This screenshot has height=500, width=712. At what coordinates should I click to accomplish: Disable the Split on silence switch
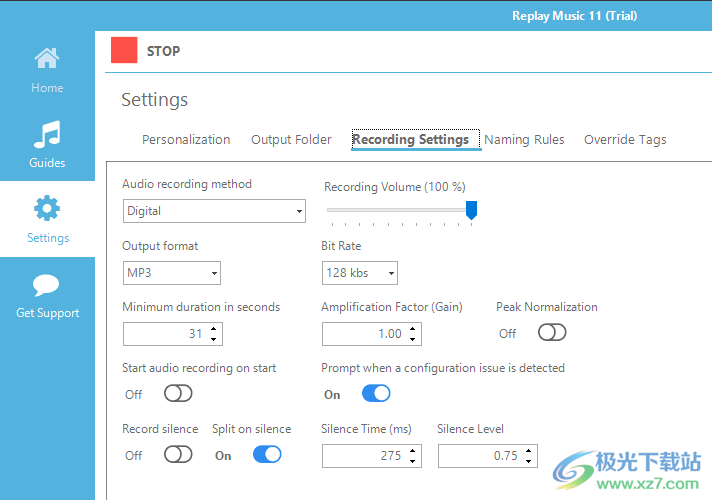coord(267,454)
